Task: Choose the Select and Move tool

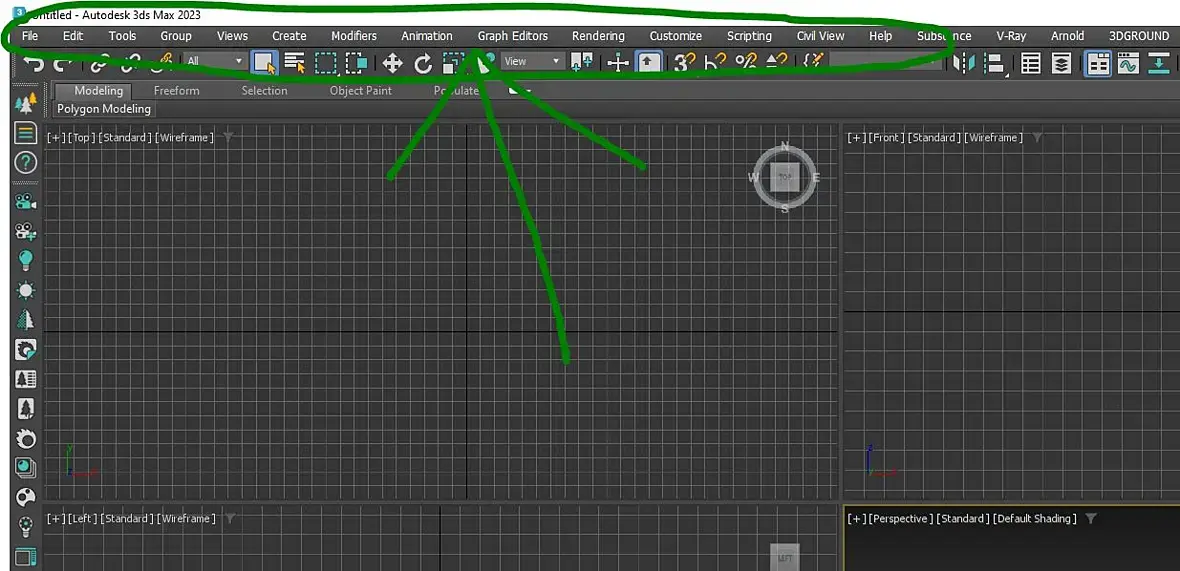Action: click(392, 63)
